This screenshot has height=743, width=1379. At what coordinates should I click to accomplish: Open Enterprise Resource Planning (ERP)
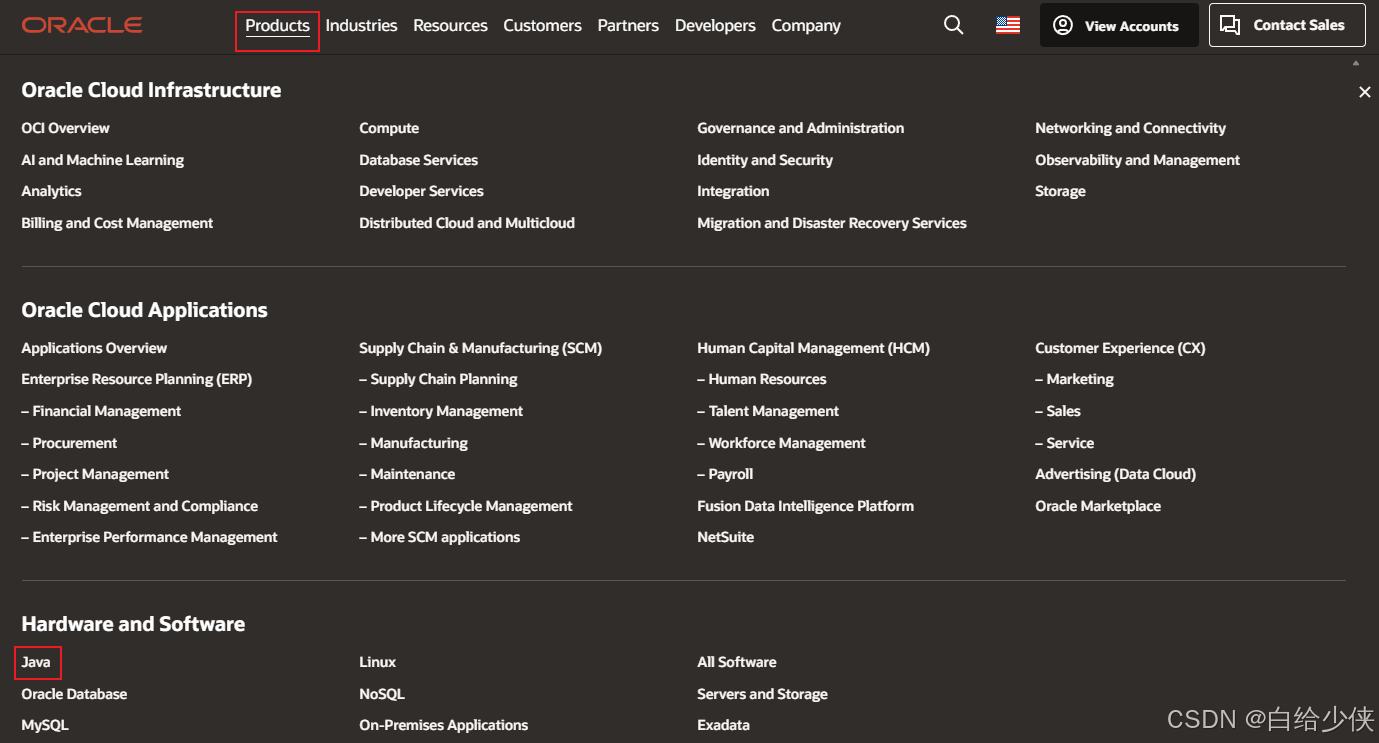[x=136, y=379]
